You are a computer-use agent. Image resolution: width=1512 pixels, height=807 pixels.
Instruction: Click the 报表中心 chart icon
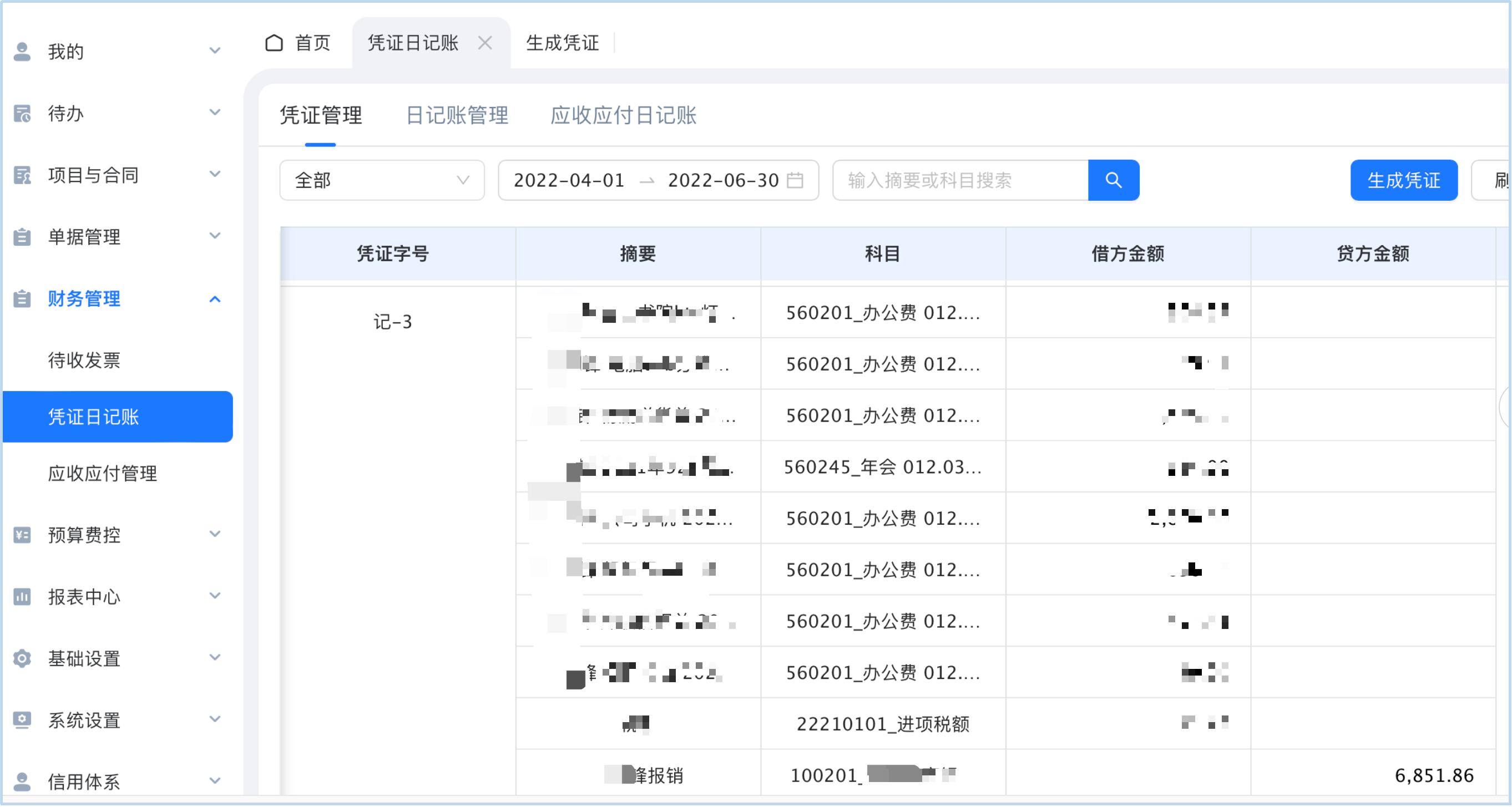click(22, 597)
